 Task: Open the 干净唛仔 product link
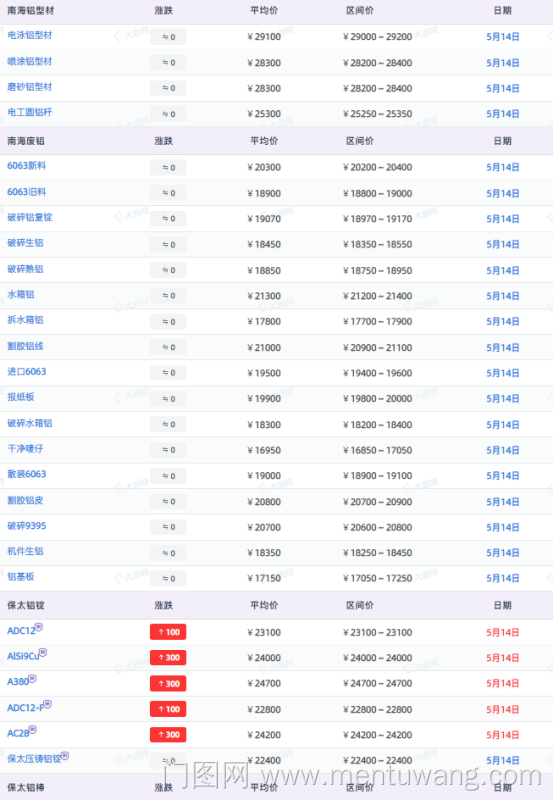(x=26, y=448)
